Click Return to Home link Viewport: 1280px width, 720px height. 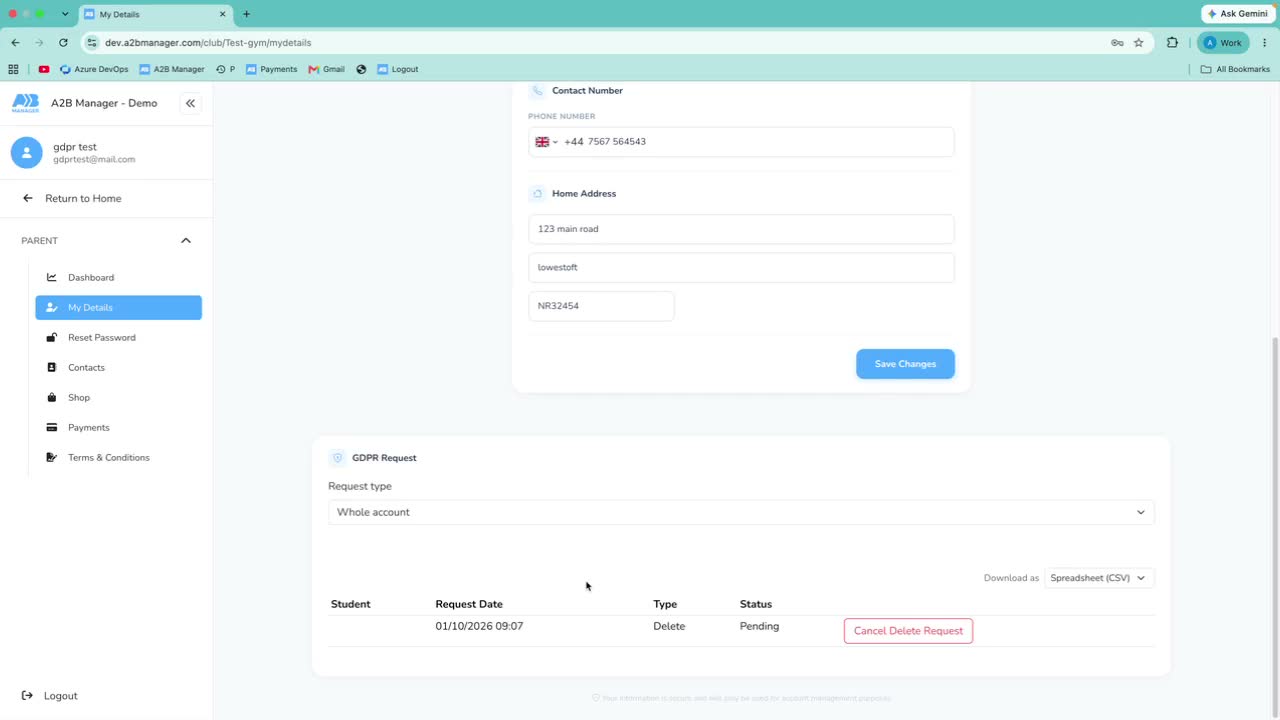(72, 198)
